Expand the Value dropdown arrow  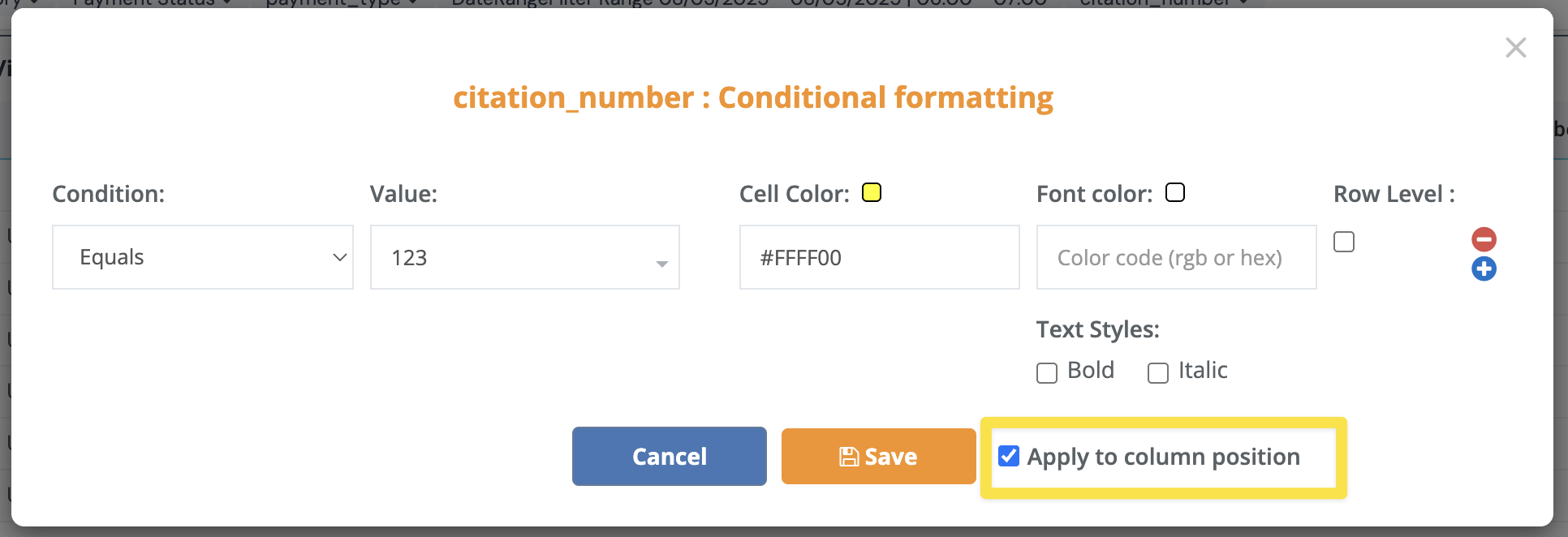[x=661, y=263]
